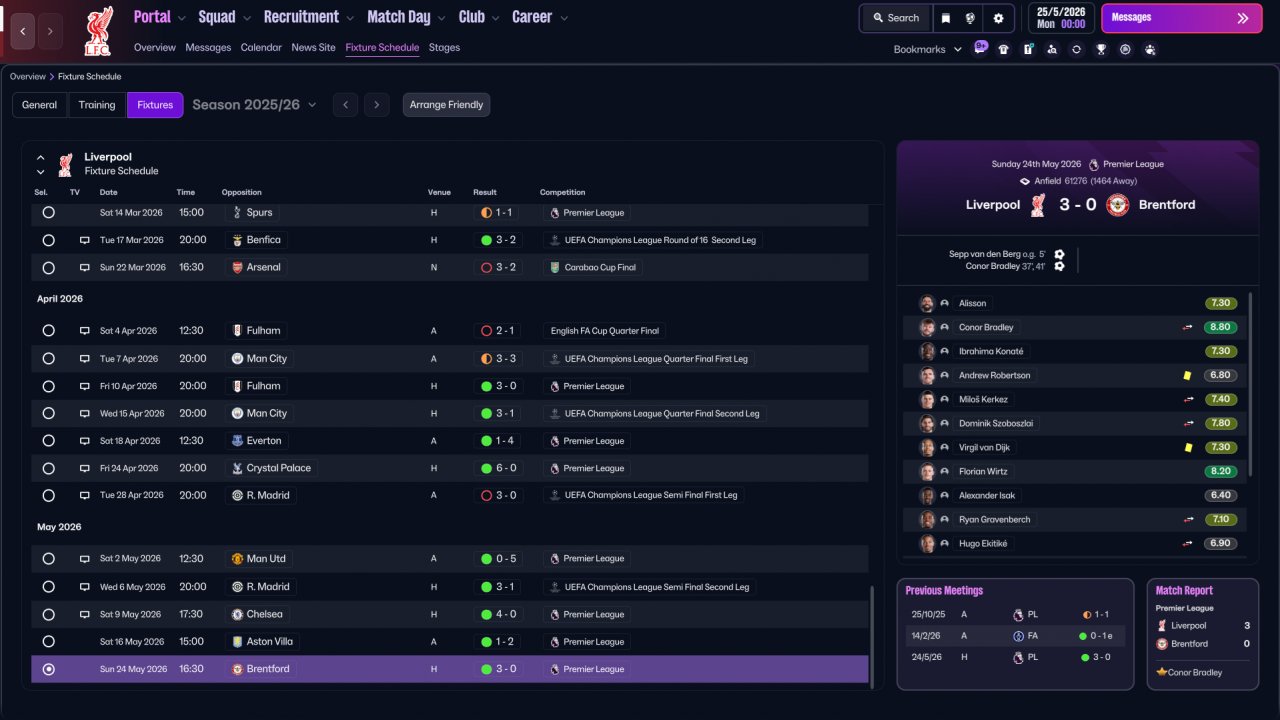This screenshot has height=720, width=1280.
Task: Click the fixture list vertical scrollbar
Action: point(873,637)
